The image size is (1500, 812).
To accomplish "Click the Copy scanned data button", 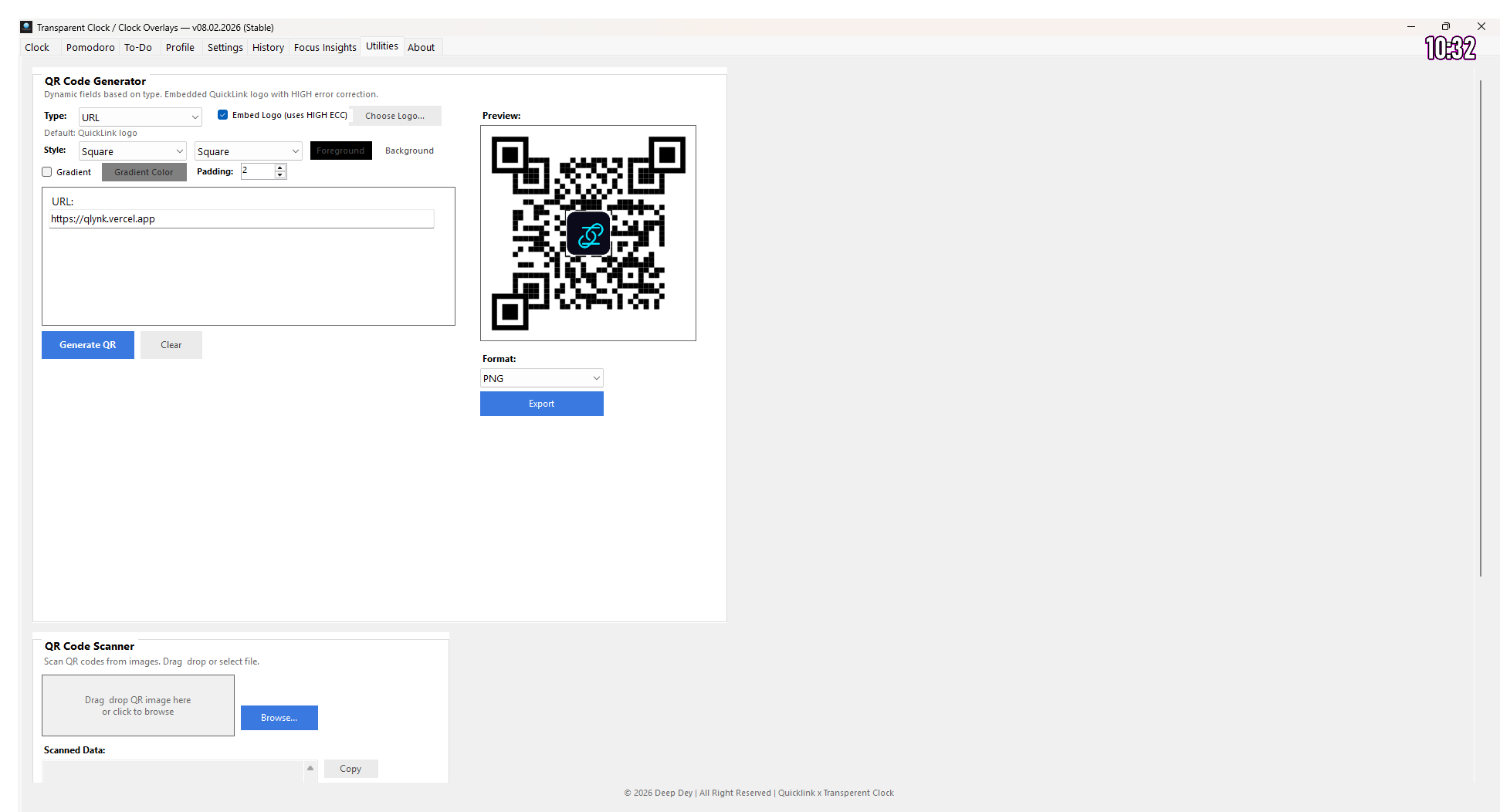I will coord(350,769).
